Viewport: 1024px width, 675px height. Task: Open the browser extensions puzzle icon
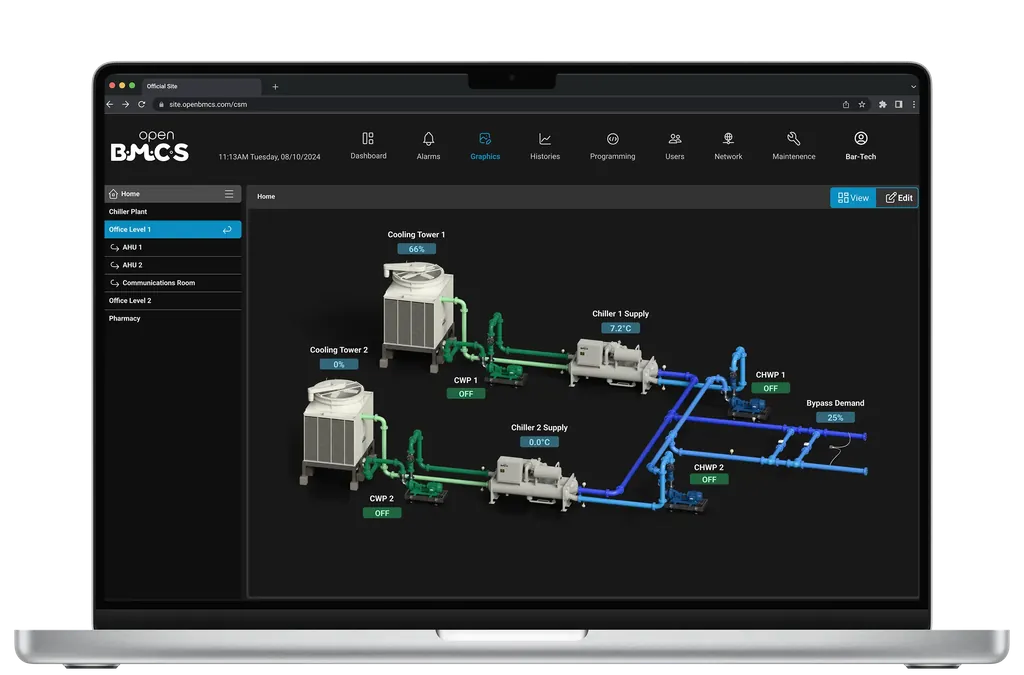pyautogui.click(x=882, y=104)
